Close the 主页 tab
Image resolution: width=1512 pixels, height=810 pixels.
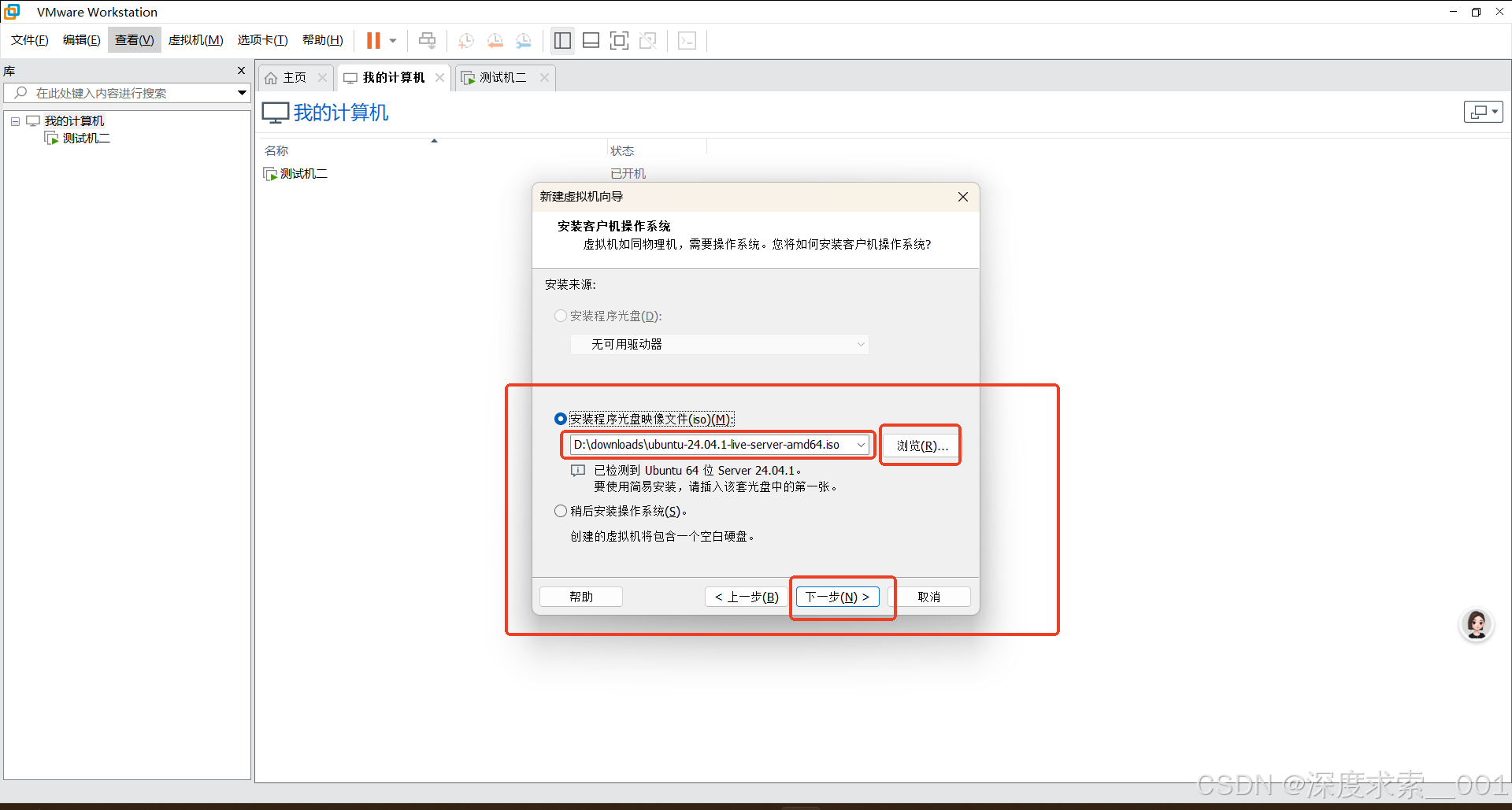pyautogui.click(x=322, y=77)
